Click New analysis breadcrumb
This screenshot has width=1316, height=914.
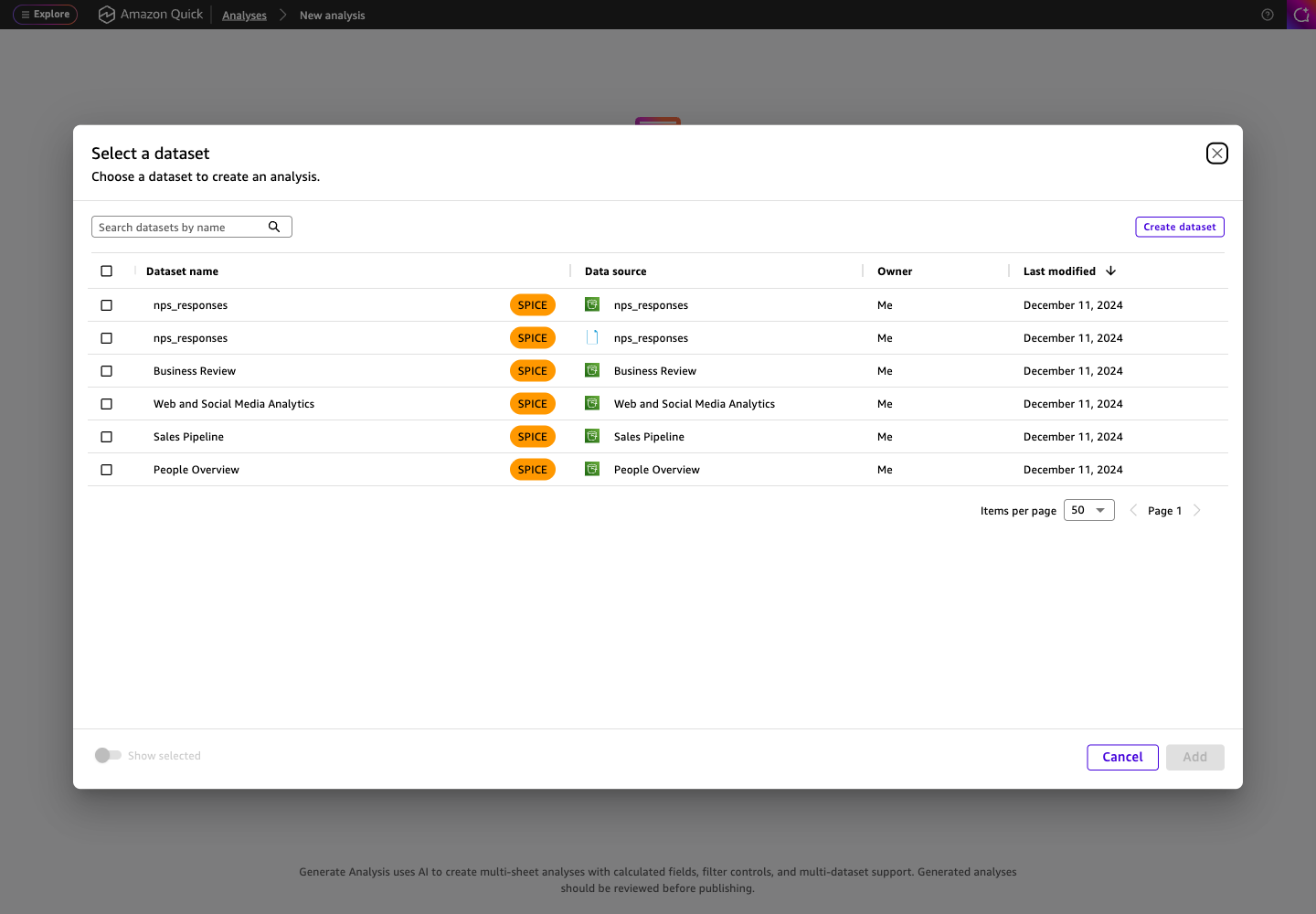tap(332, 16)
